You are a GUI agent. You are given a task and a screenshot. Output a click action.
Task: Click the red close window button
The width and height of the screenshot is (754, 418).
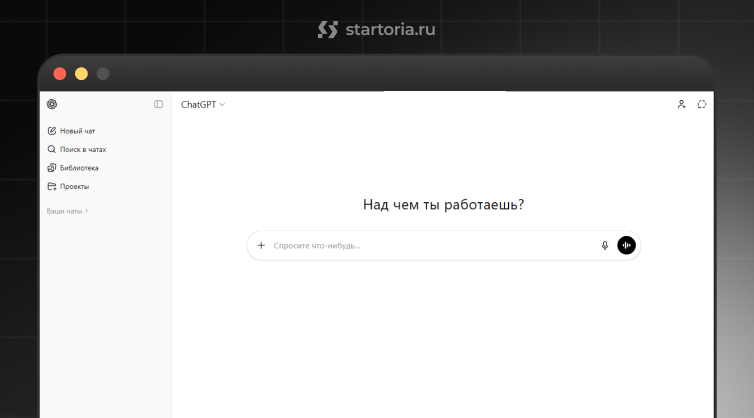coord(60,74)
